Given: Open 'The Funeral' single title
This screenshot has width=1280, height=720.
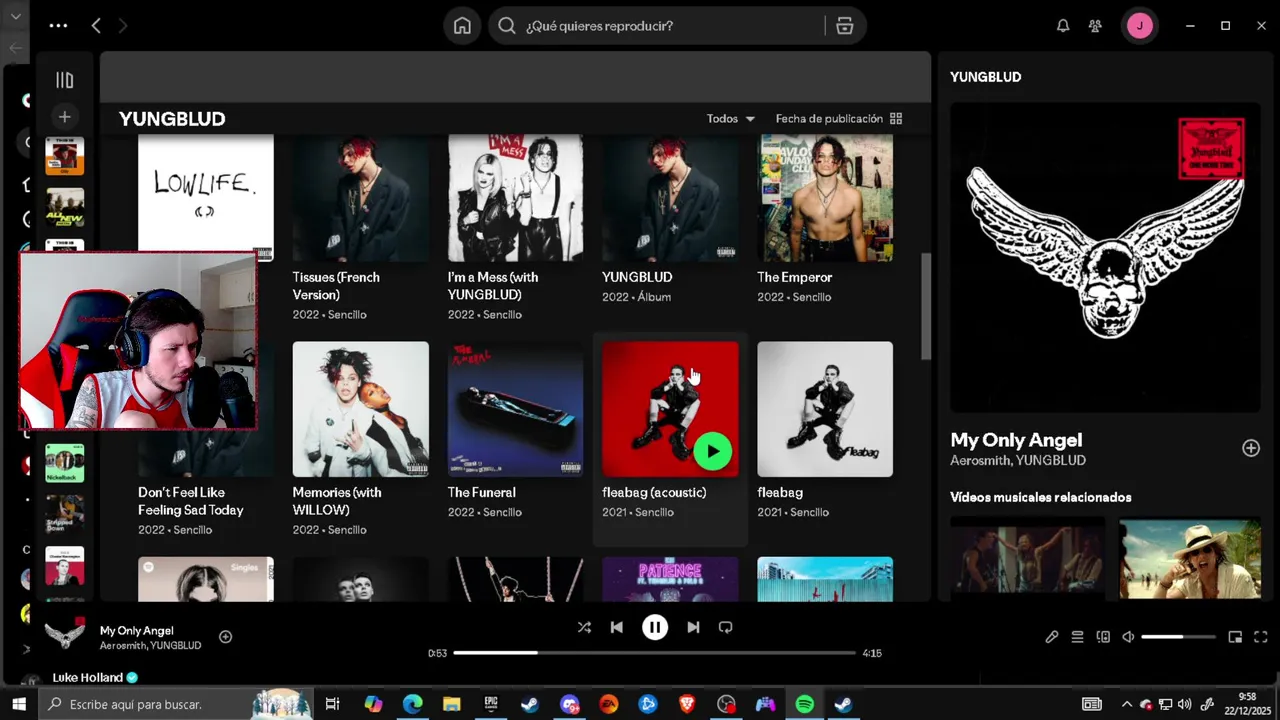Looking at the screenshot, I should pos(482,492).
